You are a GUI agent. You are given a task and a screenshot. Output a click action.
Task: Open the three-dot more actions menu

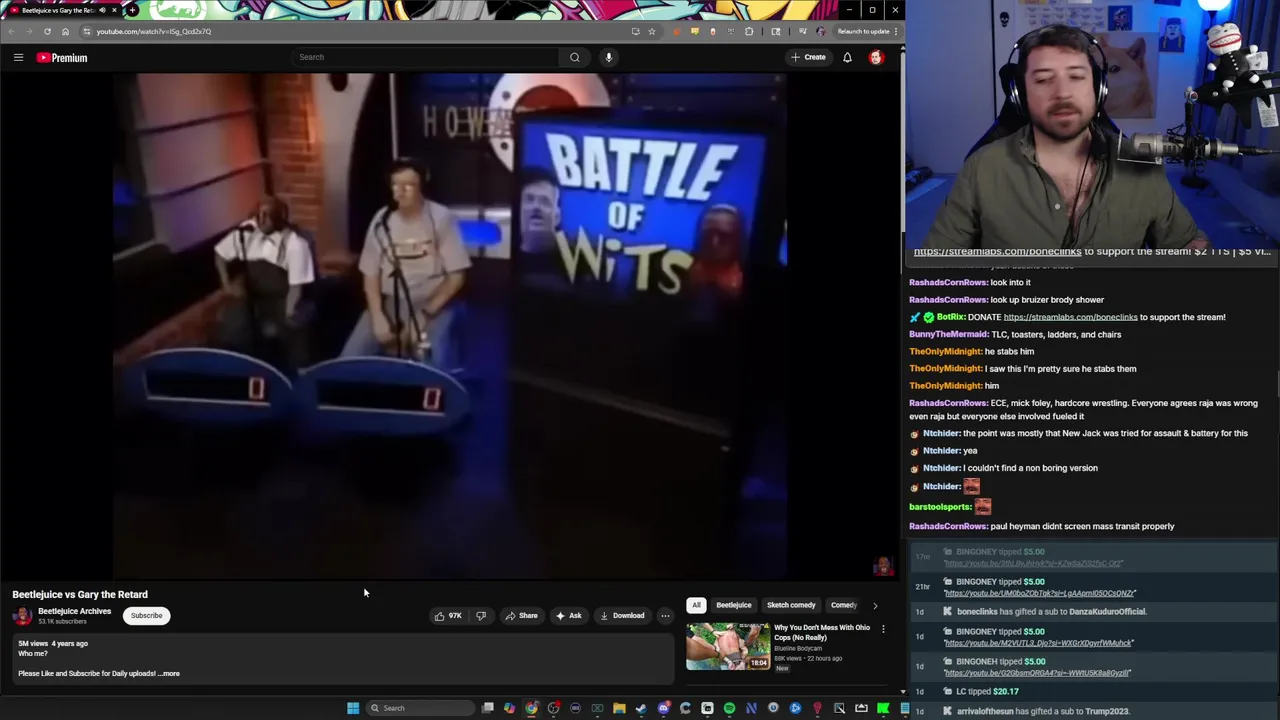[x=665, y=616]
